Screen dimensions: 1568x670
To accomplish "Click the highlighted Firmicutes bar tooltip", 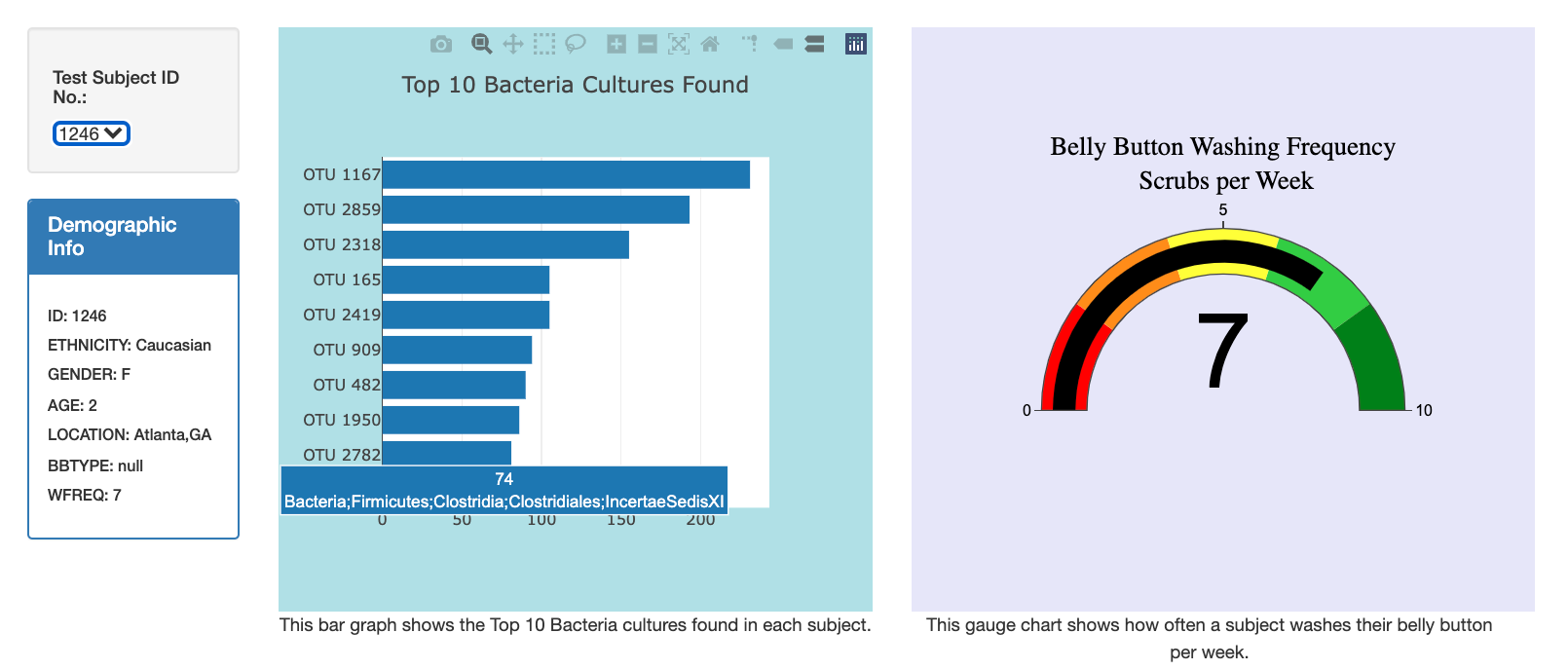I will [503, 488].
